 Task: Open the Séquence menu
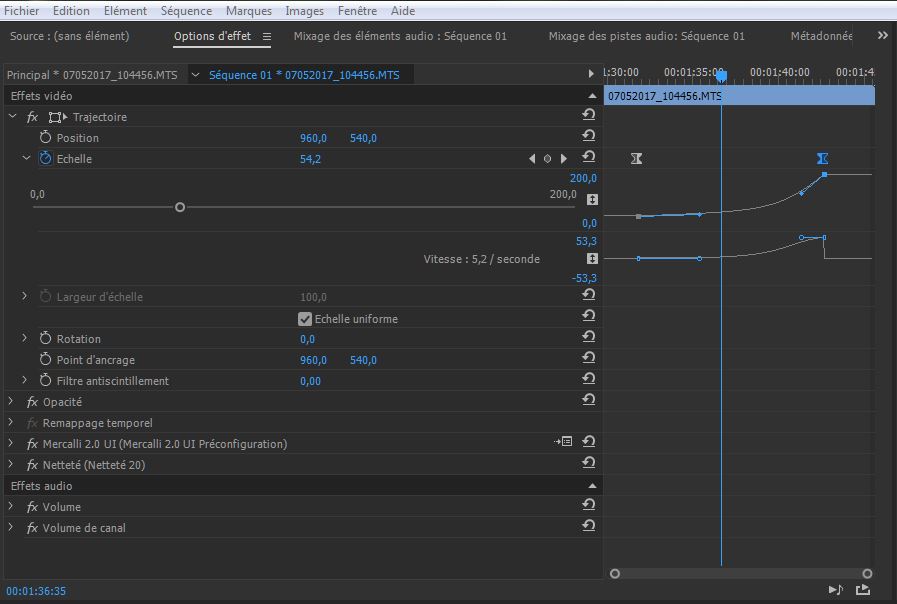[187, 11]
